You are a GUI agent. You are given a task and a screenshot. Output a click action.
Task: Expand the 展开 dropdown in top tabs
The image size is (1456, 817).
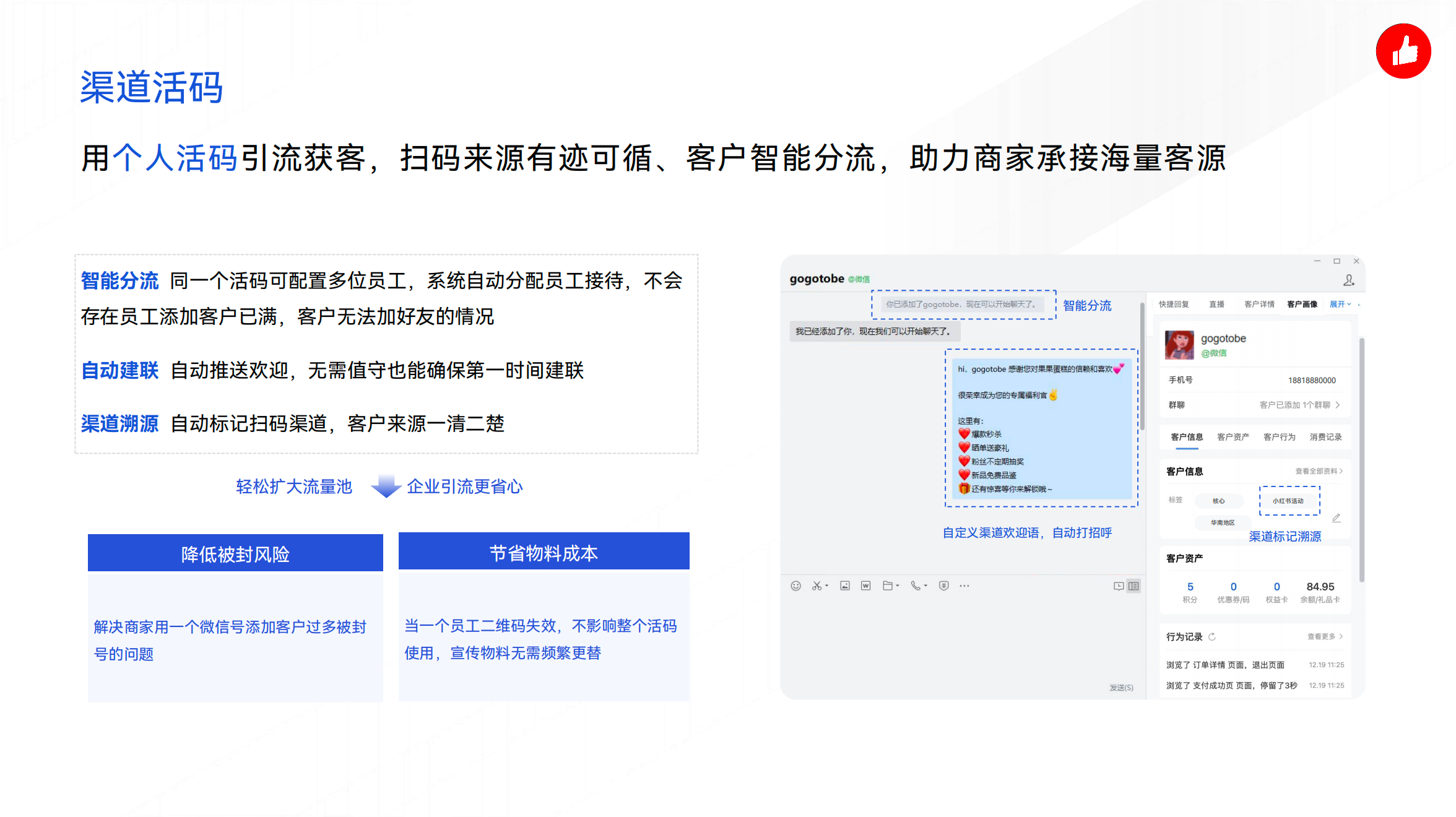click(1340, 304)
